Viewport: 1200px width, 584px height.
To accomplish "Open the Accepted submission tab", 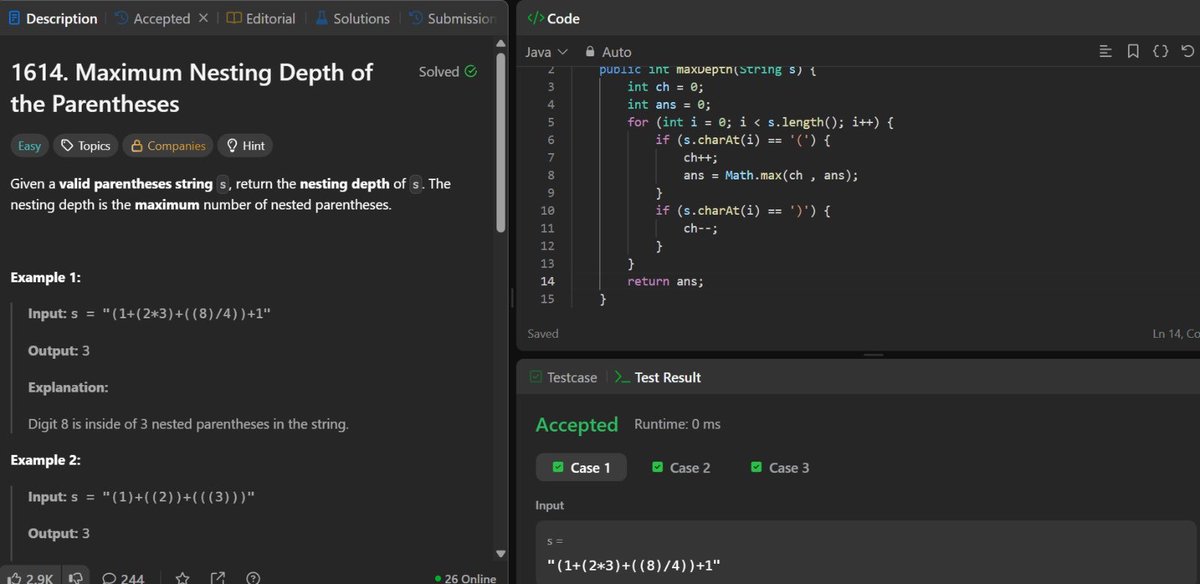I will click(152, 18).
